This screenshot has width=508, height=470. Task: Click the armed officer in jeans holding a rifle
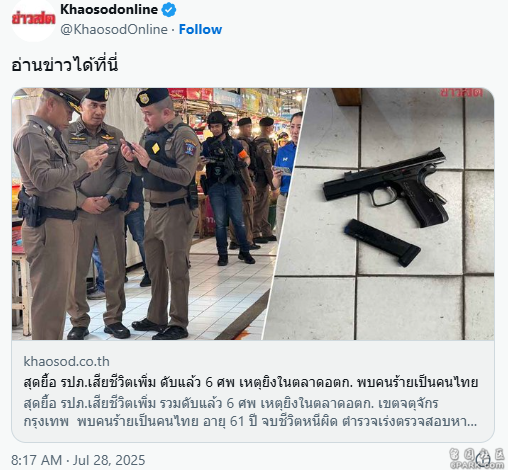click(x=227, y=188)
